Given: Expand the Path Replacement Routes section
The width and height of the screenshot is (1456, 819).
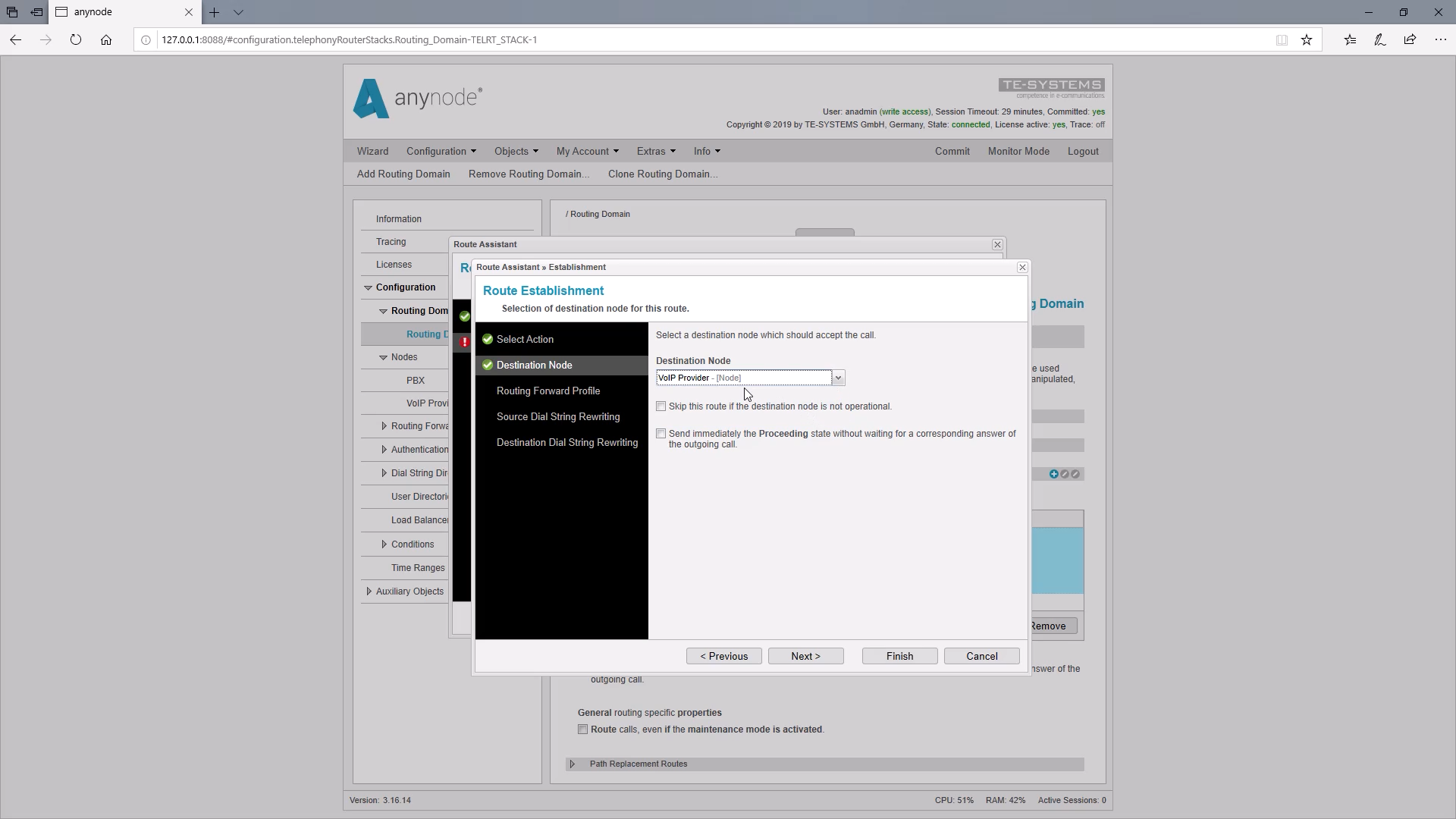Looking at the screenshot, I should 573,764.
